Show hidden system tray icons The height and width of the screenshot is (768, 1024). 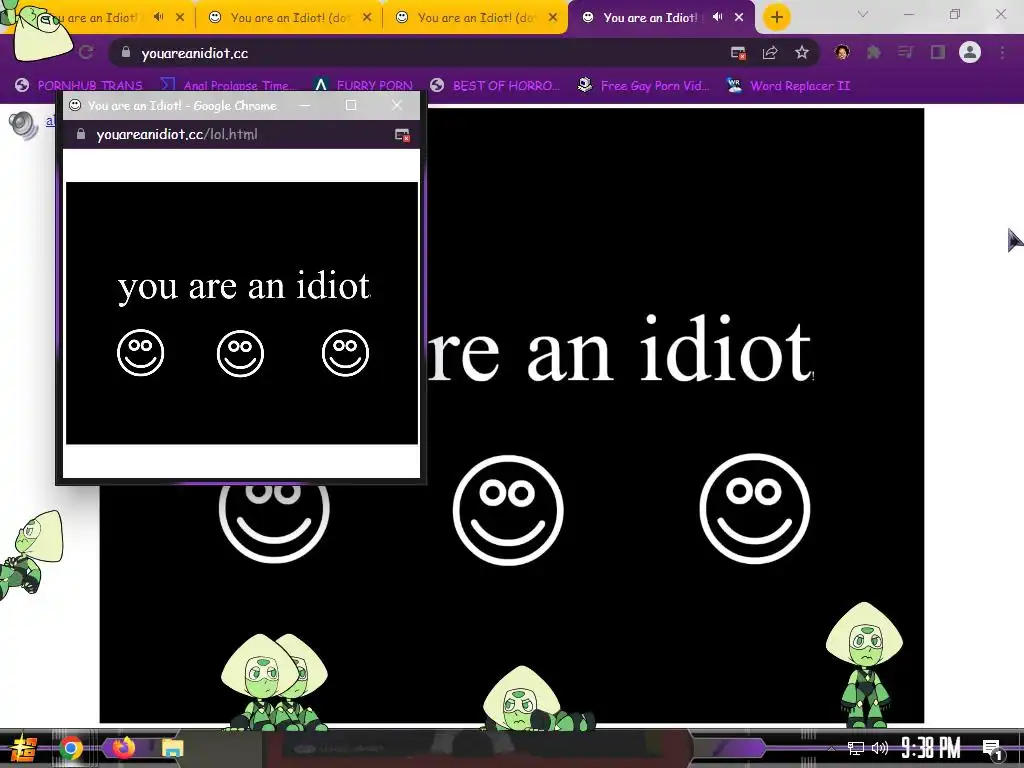831,748
